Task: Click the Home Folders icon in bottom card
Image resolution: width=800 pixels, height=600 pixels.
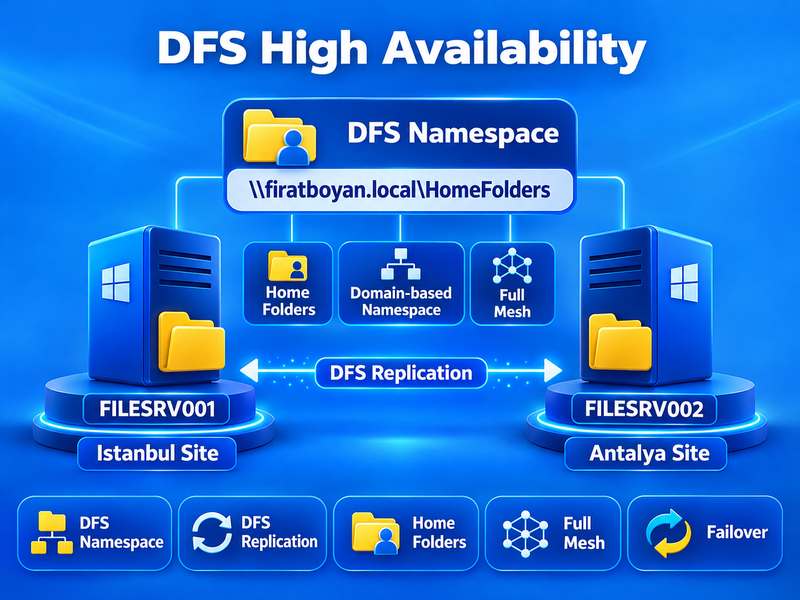Action: coord(376,533)
